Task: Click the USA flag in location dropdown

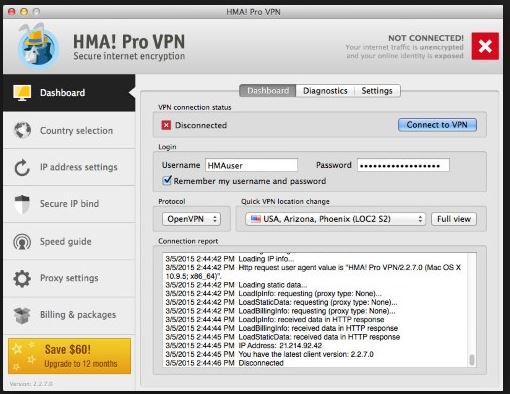Action: [256, 219]
